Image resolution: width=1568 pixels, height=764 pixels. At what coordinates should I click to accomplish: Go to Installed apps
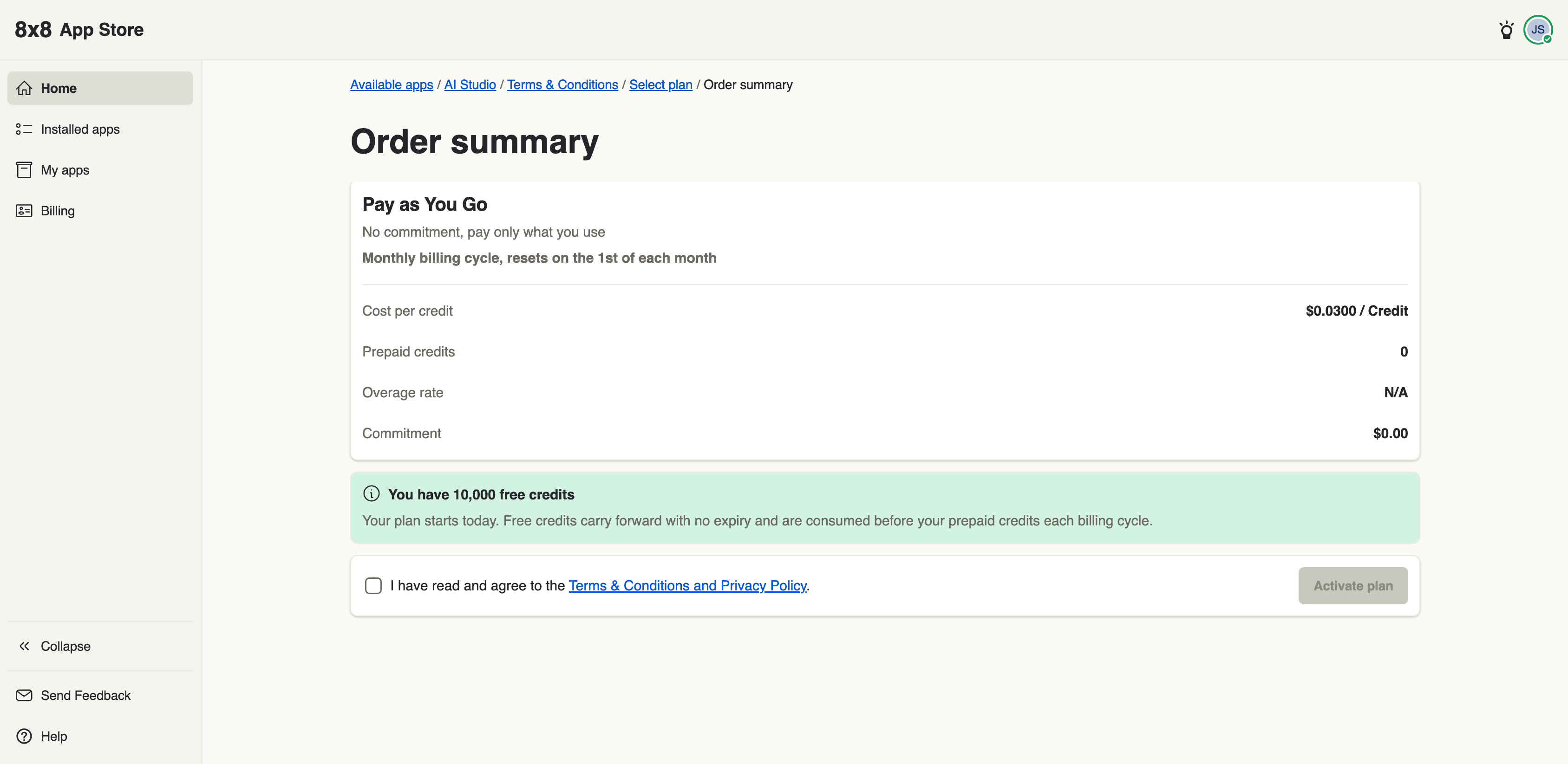[100, 129]
